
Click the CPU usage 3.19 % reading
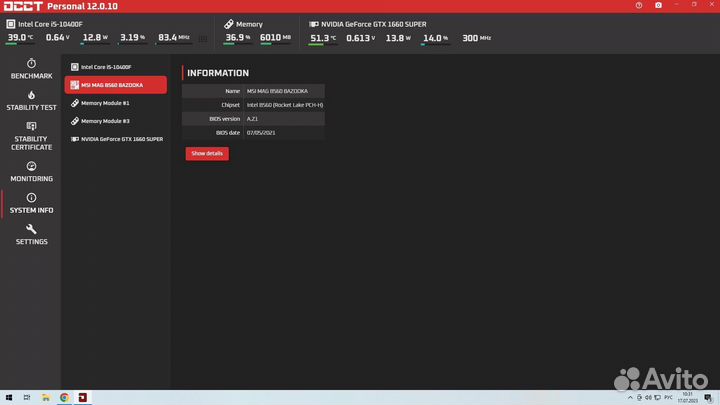point(132,38)
